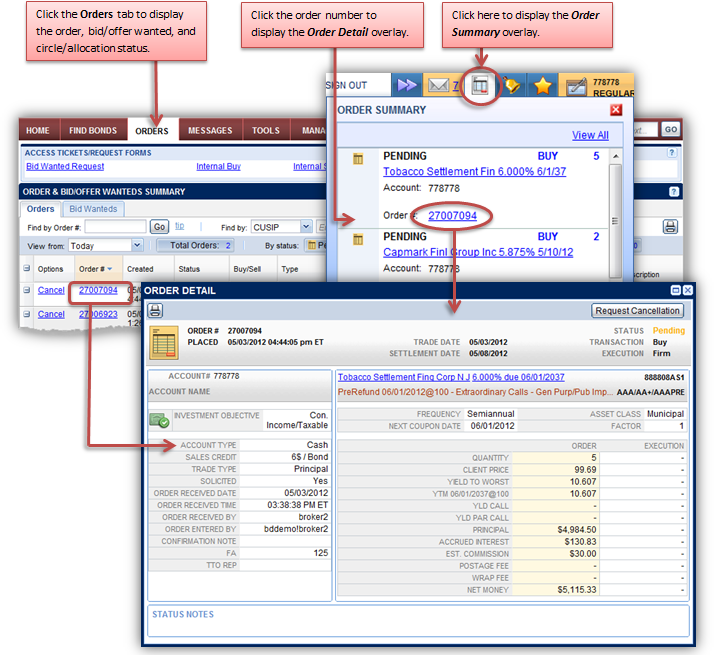Print the Order Detail overlay
714x655 pixels.
point(157,311)
